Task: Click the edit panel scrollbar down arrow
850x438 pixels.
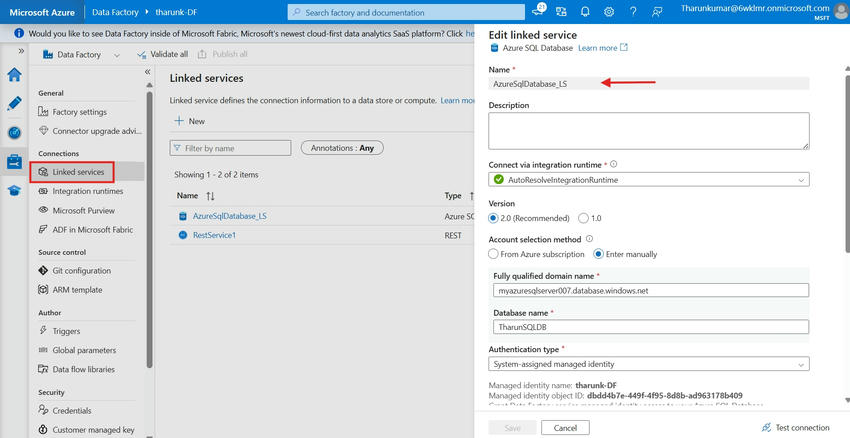Action: coord(846,400)
